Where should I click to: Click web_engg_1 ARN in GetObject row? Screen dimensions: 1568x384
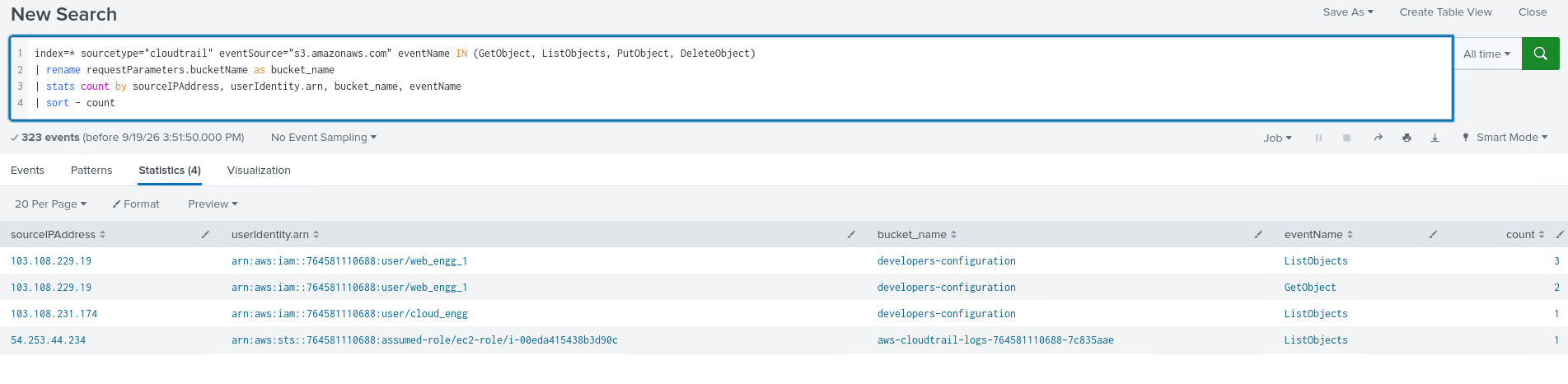[x=349, y=288]
